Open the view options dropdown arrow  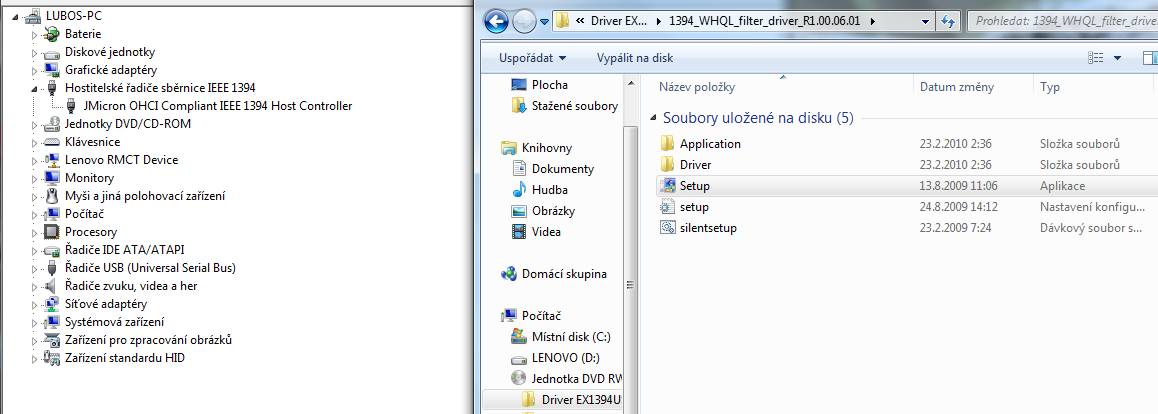pos(1117,58)
